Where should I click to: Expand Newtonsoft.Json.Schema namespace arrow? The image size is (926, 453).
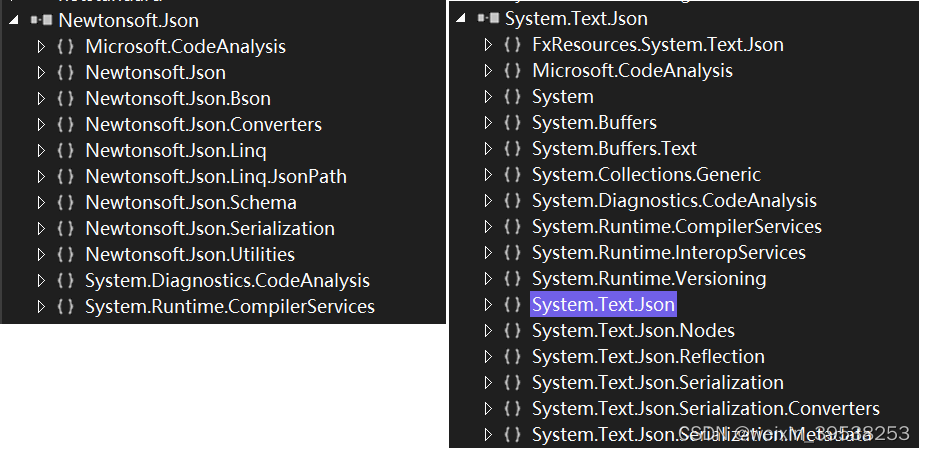[x=41, y=203]
